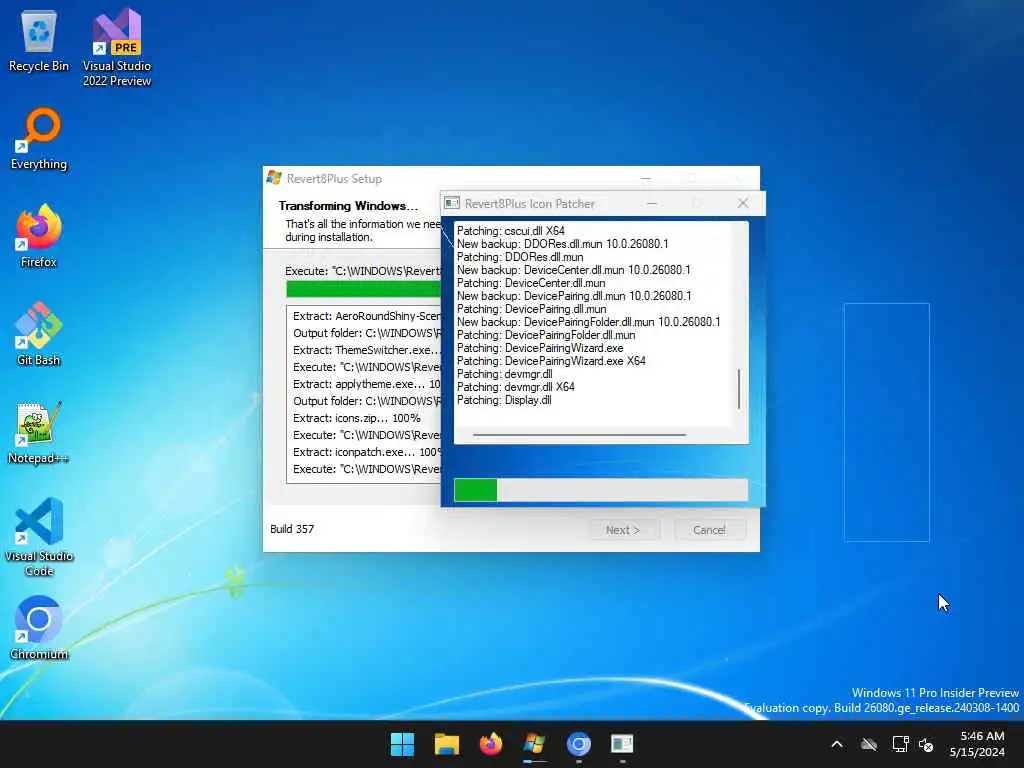This screenshot has height=768, width=1024.
Task: Click the 'Transforming Windows...' heading
Action: click(x=348, y=206)
